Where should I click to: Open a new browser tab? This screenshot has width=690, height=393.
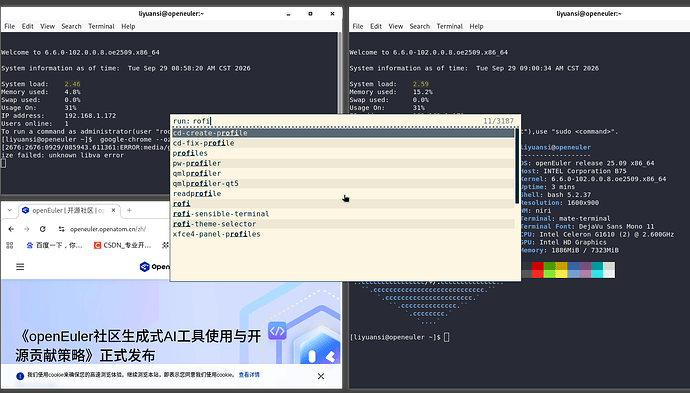tap(129, 210)
